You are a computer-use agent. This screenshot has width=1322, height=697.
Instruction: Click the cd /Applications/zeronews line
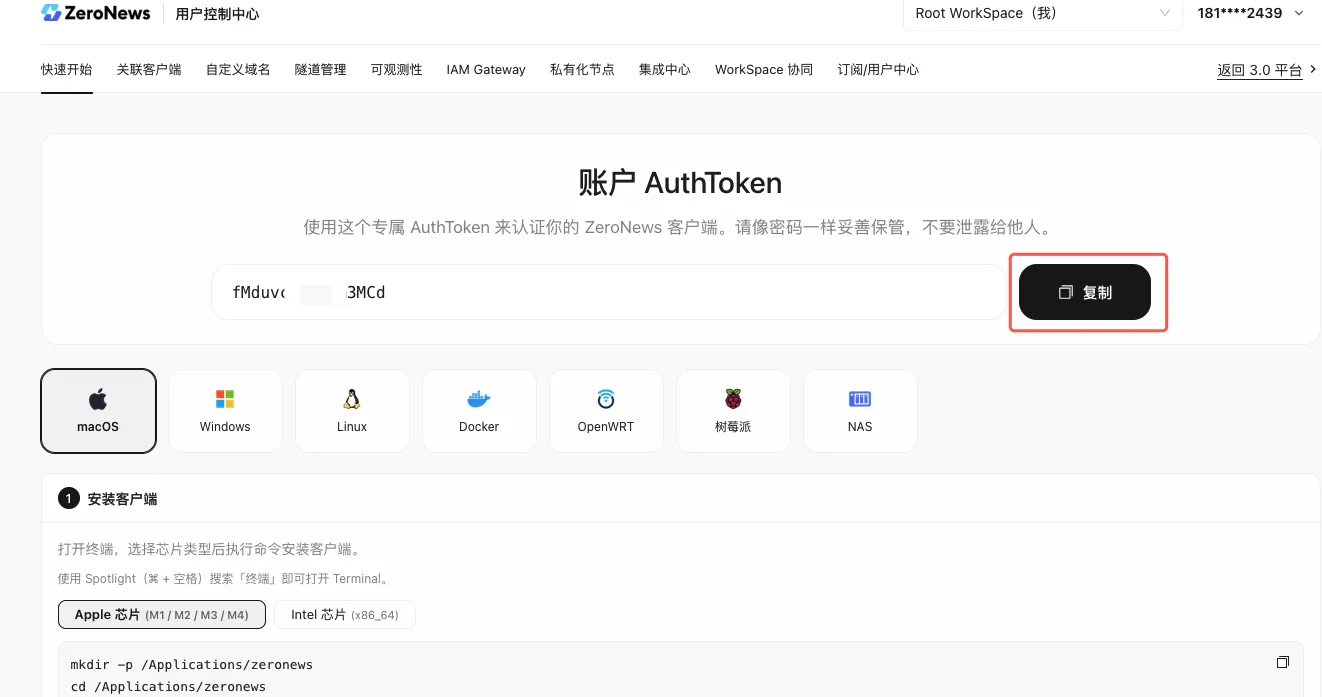point(168,687)
